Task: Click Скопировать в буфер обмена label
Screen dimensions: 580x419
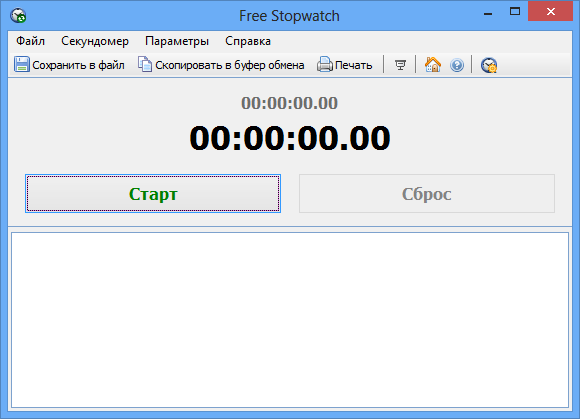Action: tap(230, 65)
